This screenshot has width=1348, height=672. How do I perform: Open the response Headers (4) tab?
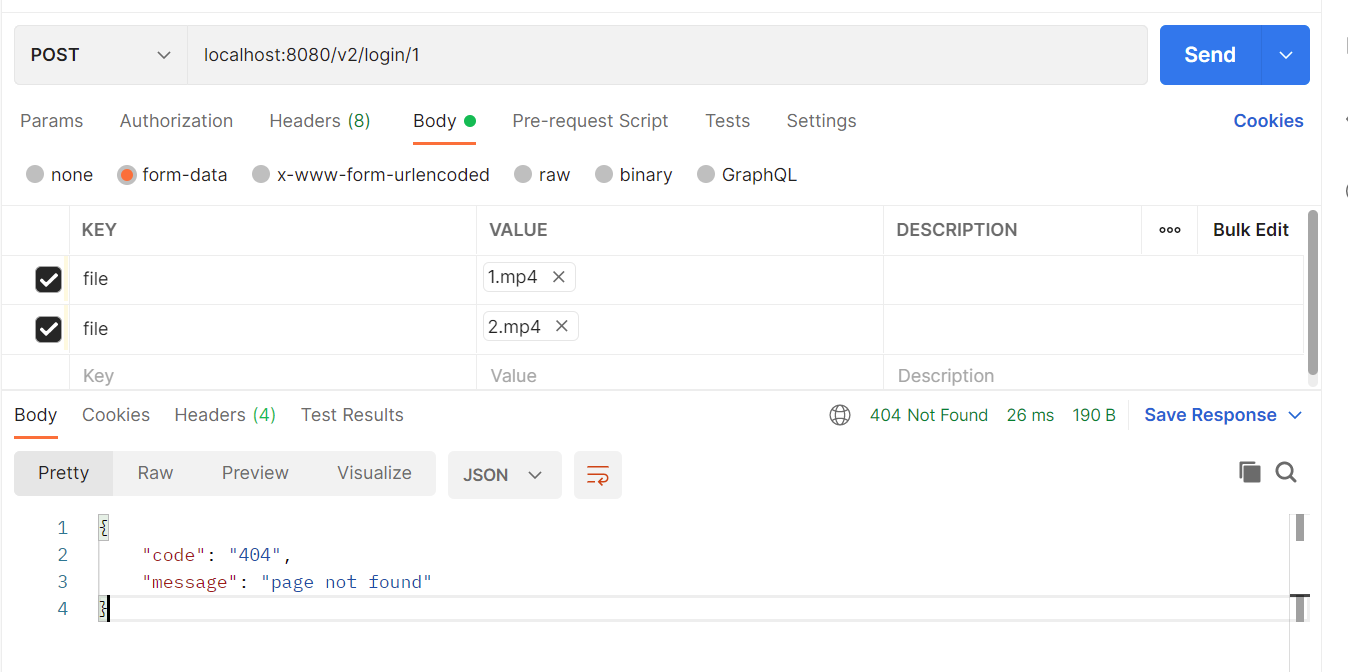[225, 415]
